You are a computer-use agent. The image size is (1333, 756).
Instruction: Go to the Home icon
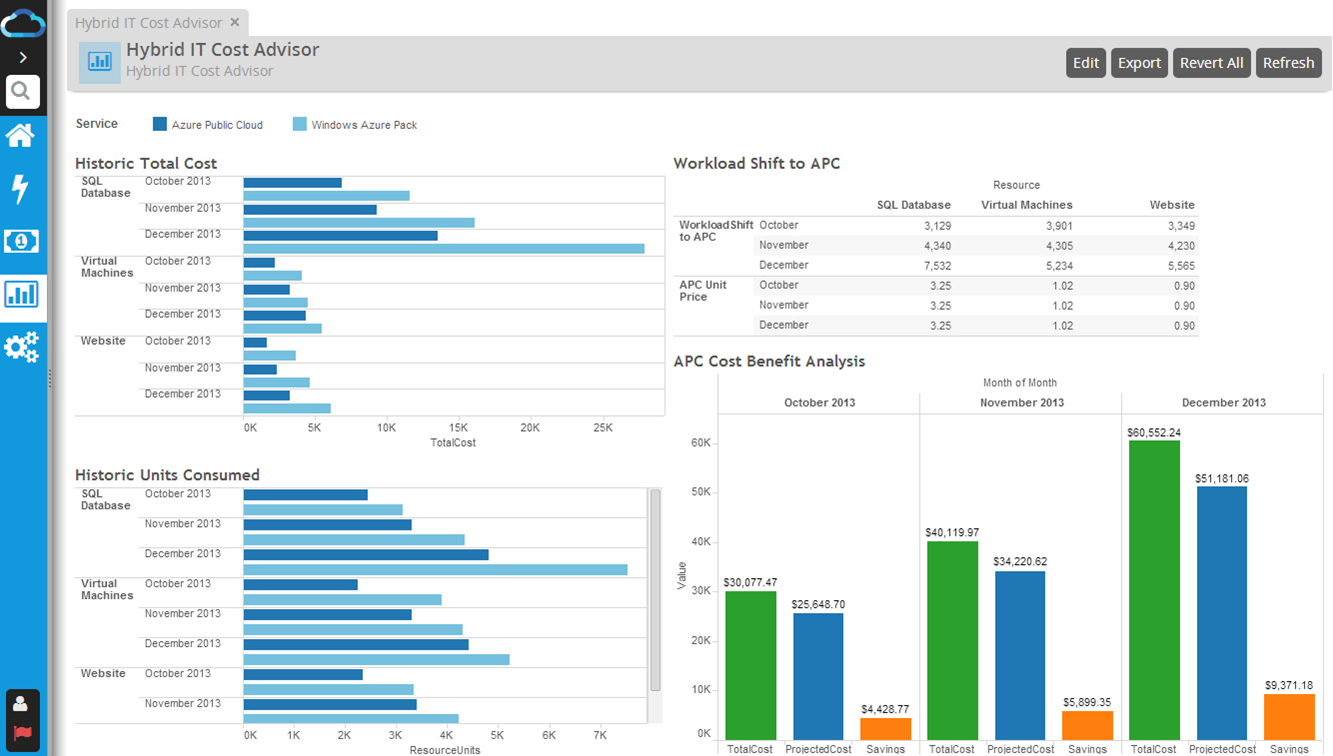(x=21, y=135)
